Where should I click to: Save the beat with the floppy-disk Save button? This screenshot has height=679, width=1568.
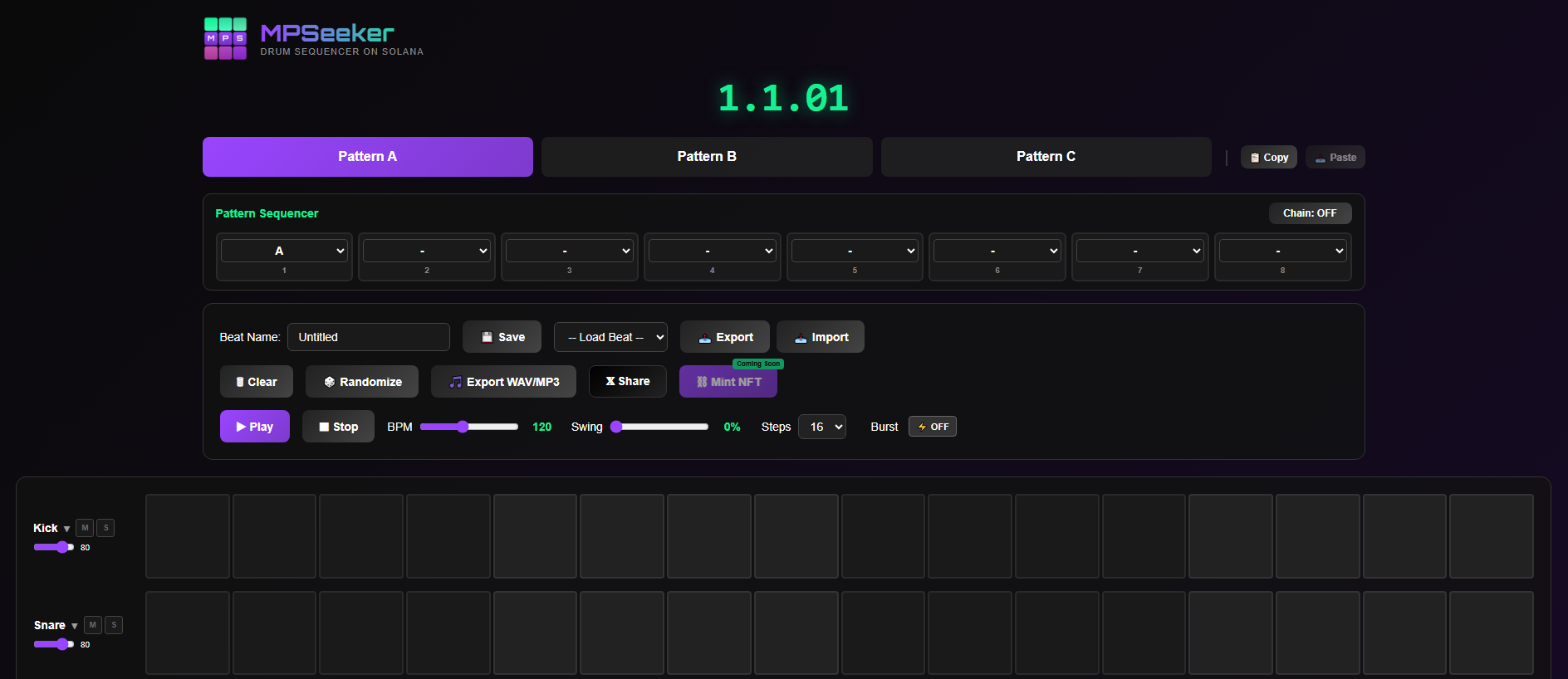click(502, 337)
